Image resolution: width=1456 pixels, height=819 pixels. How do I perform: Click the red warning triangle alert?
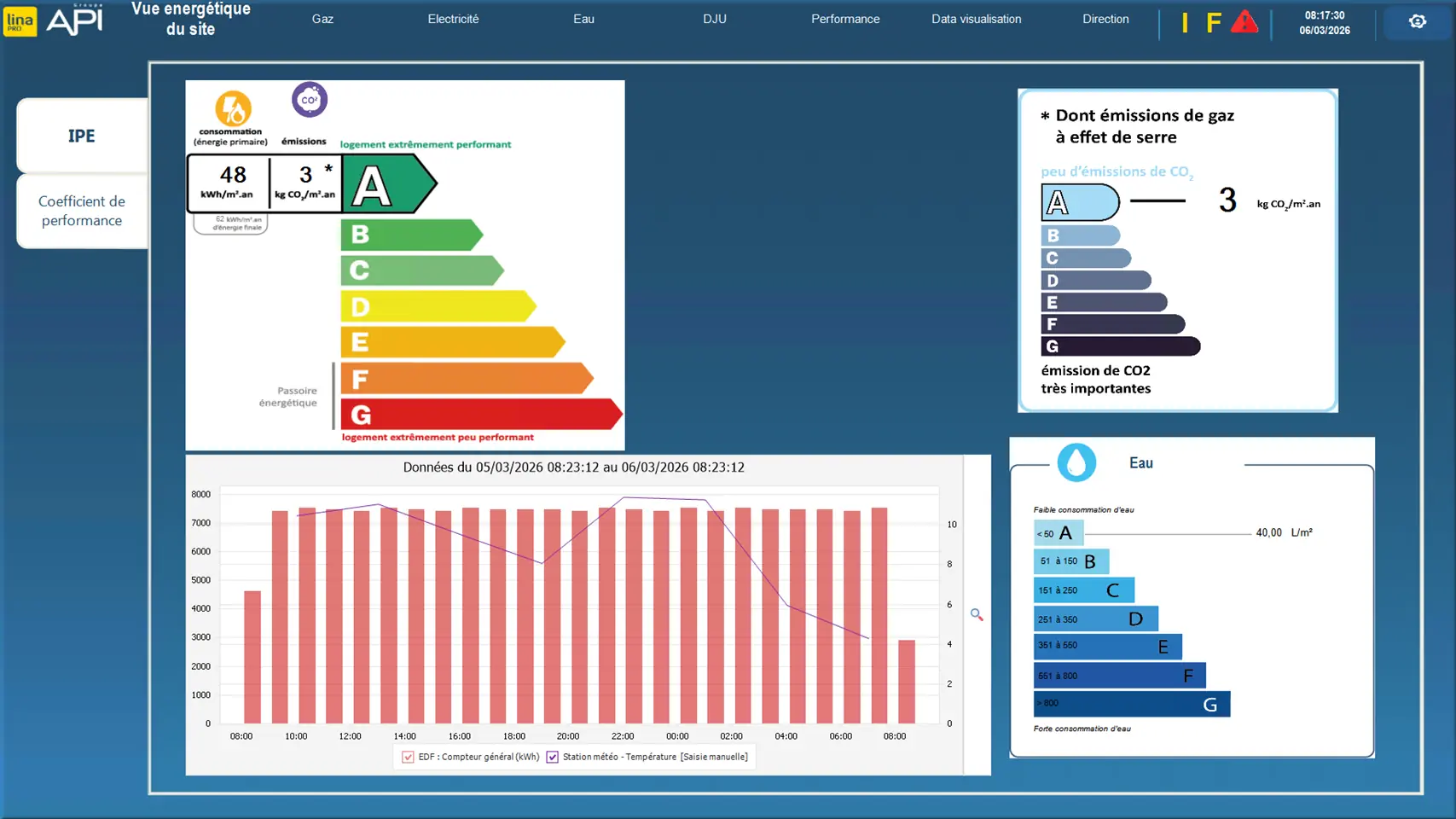(1244, 22)
